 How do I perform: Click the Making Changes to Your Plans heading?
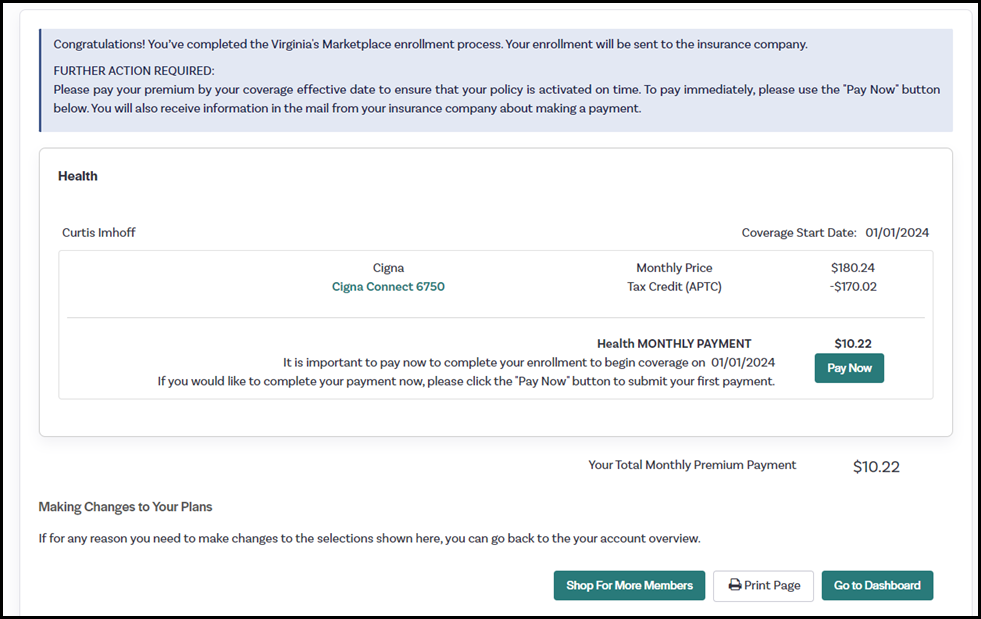[x=125, y=507]
